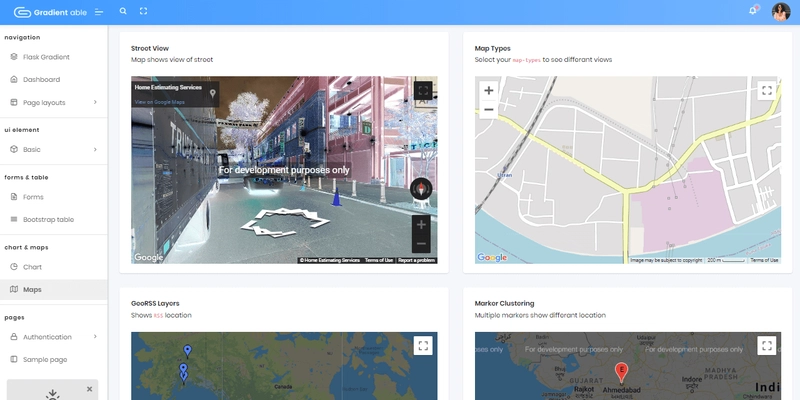Click the Street View location pin icon

click(212, 93)
